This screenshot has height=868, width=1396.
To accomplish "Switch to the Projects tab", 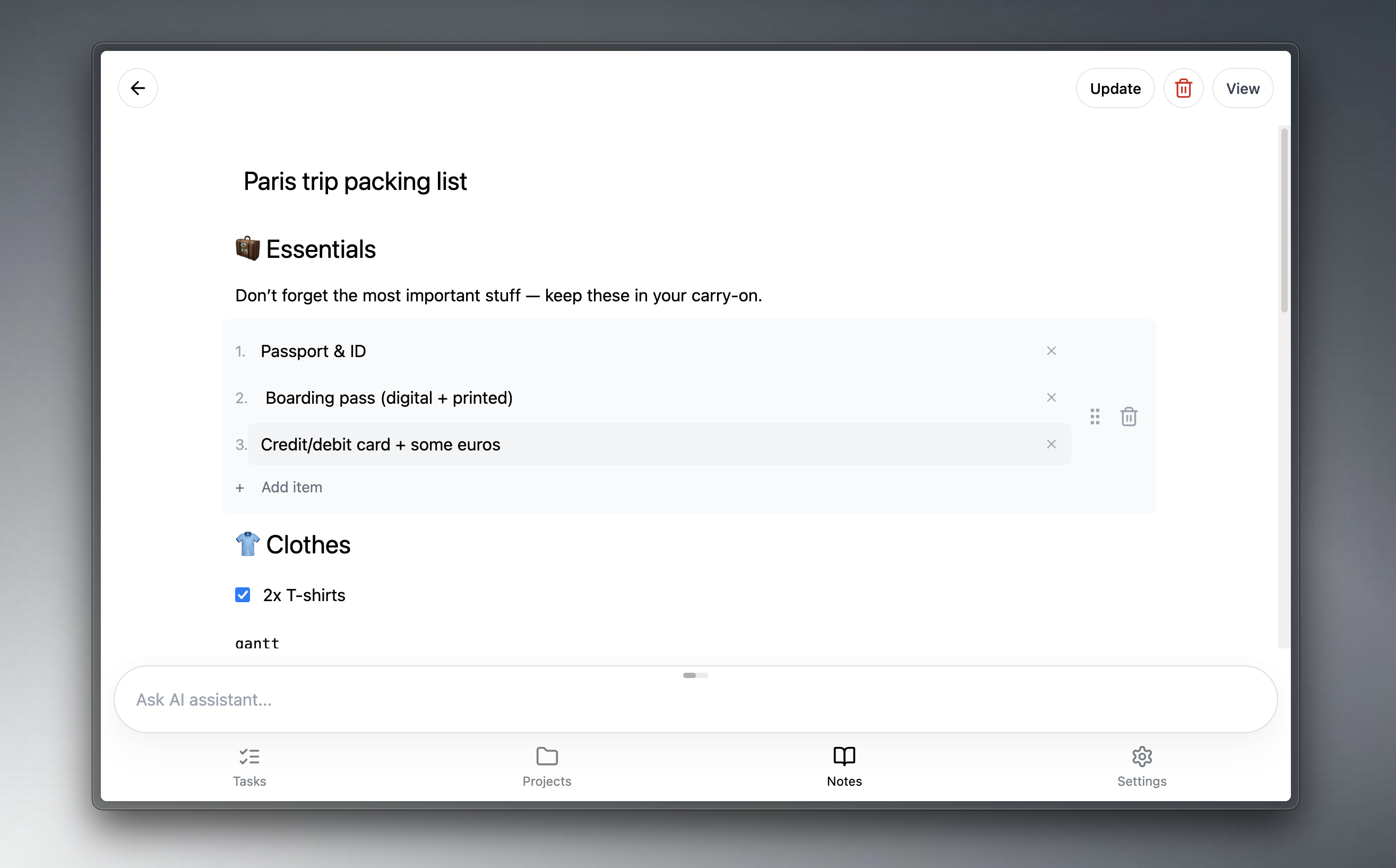I will click(x=547, y=766).
